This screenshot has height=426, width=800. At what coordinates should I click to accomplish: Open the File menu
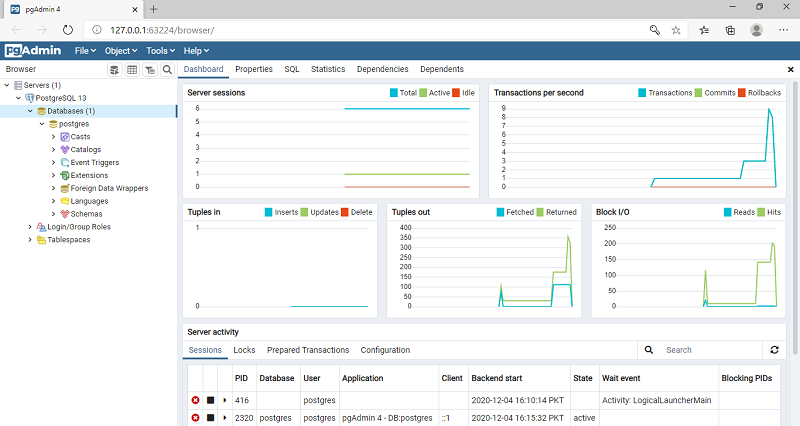pos(85,51)
